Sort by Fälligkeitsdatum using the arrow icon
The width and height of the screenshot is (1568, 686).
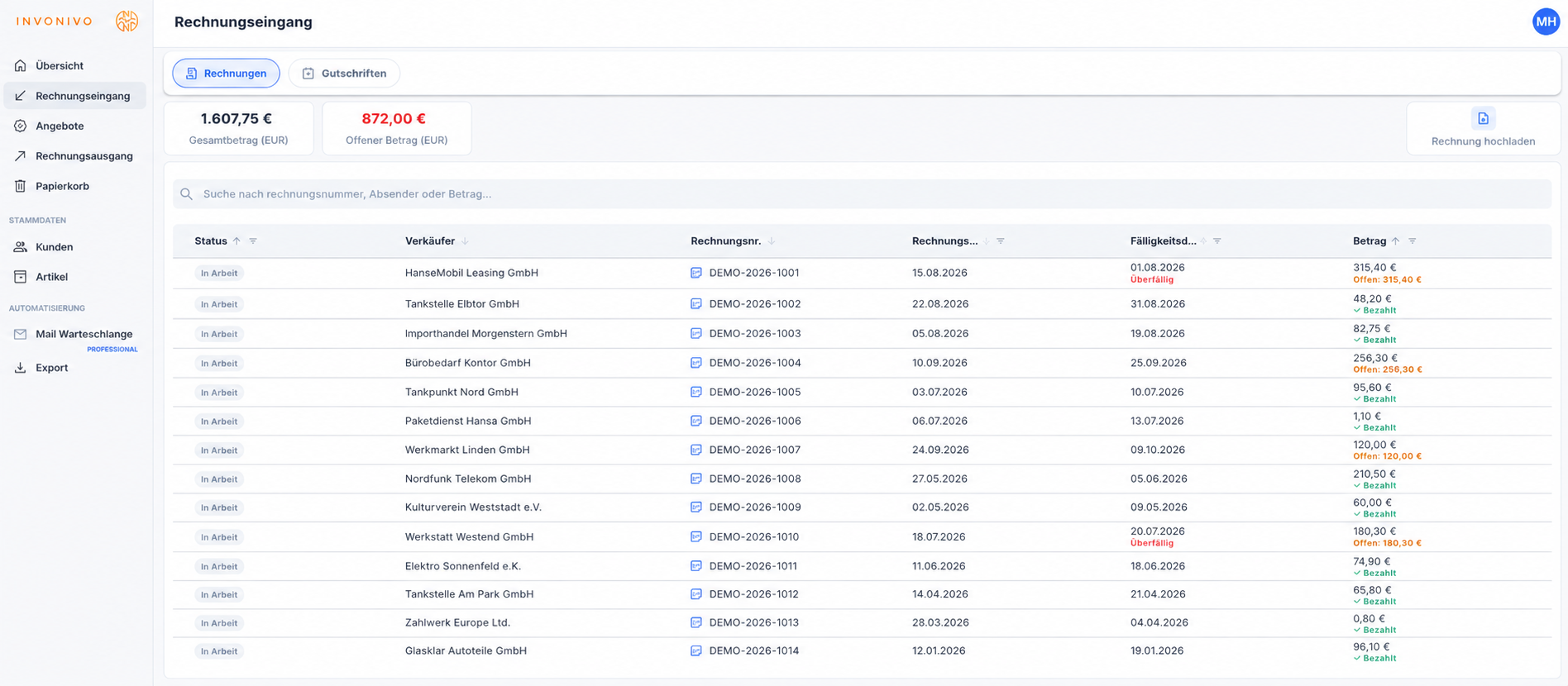[1204, 241]
